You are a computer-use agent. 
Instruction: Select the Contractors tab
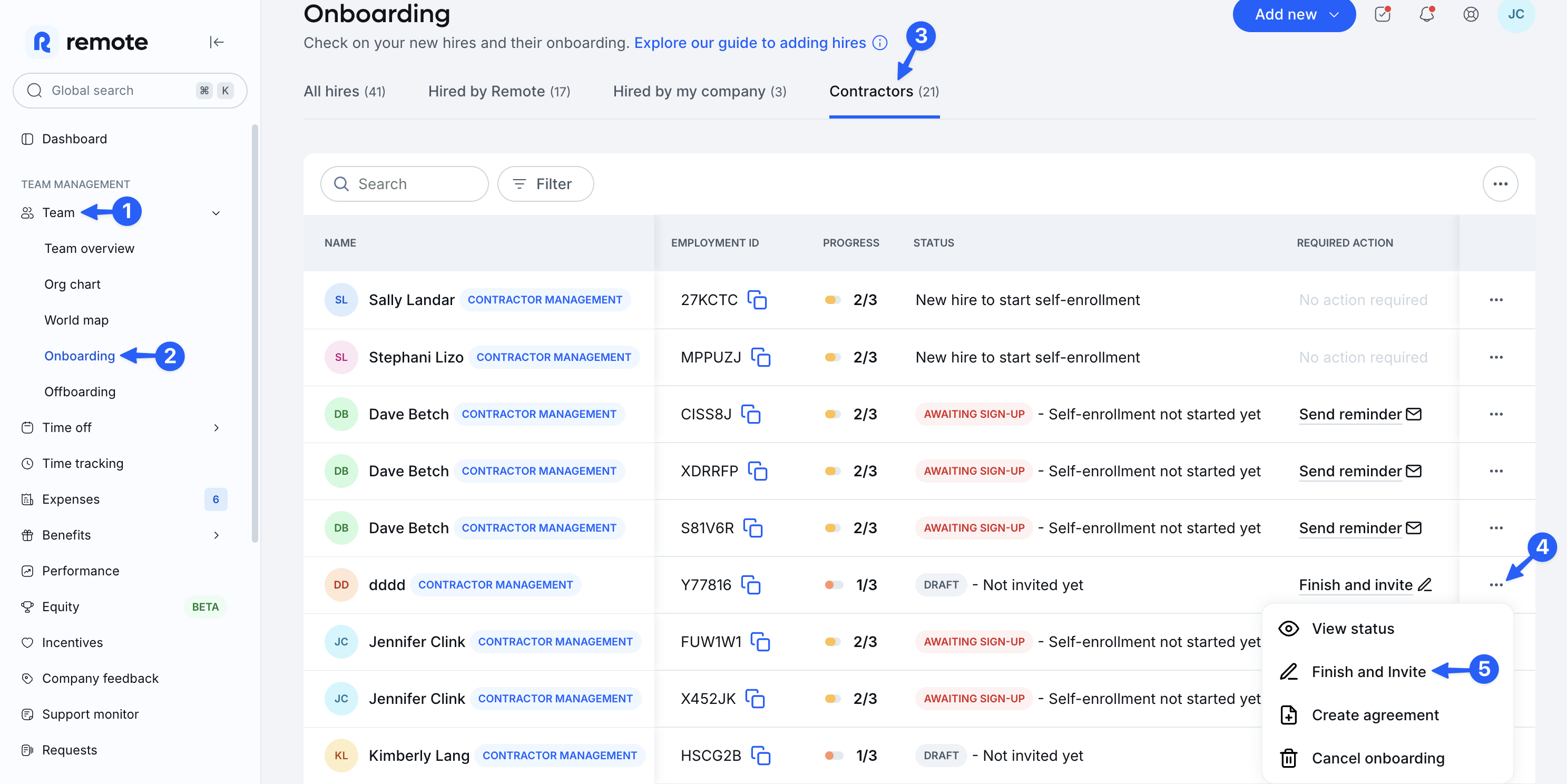coord(884,91)
